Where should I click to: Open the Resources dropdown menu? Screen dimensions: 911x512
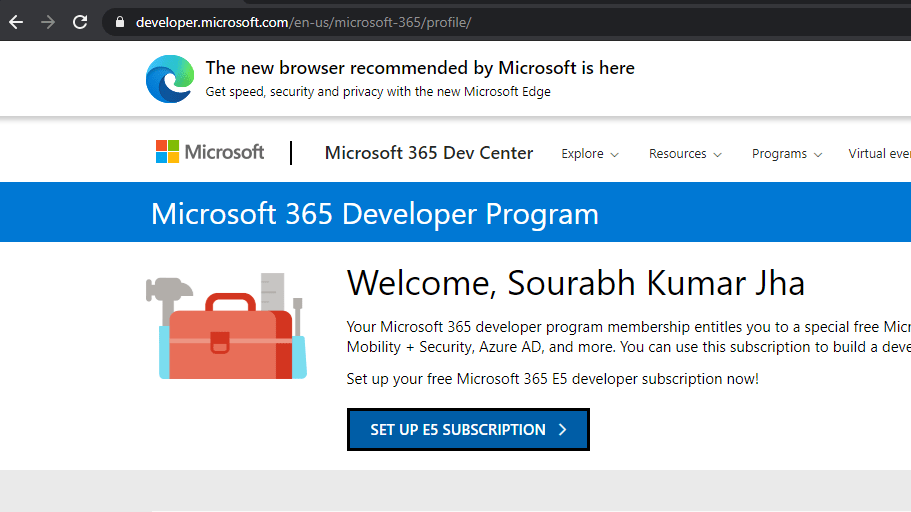tap(685, 154)
